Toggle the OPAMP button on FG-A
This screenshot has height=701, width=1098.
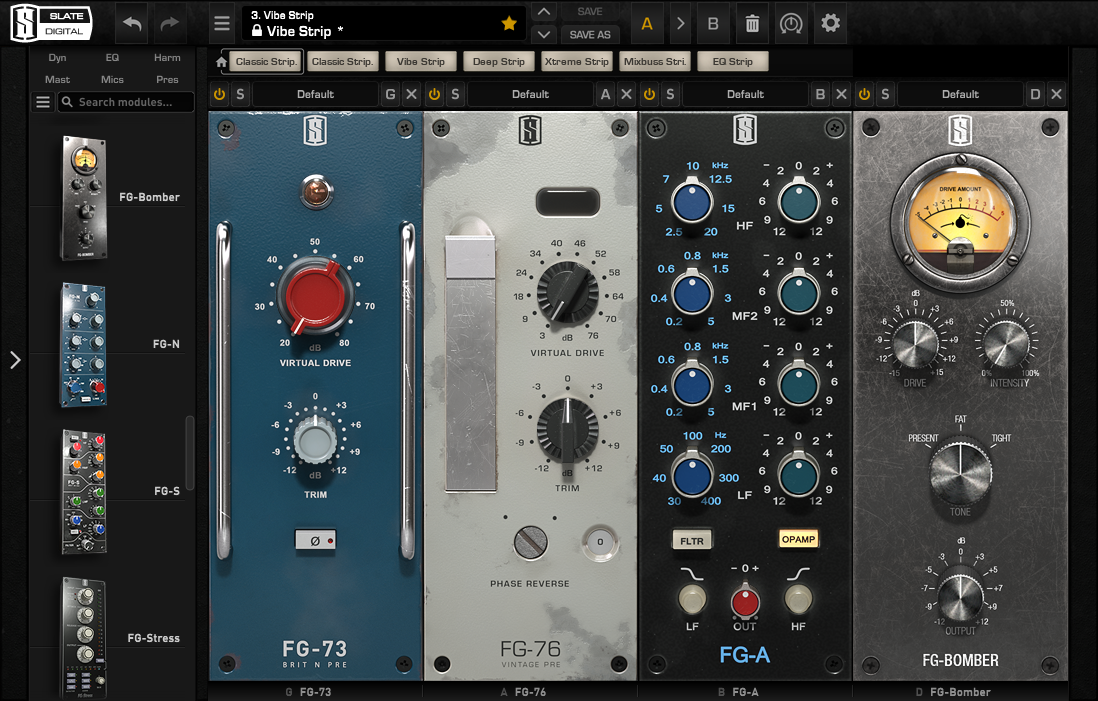[x=798, y=539]
